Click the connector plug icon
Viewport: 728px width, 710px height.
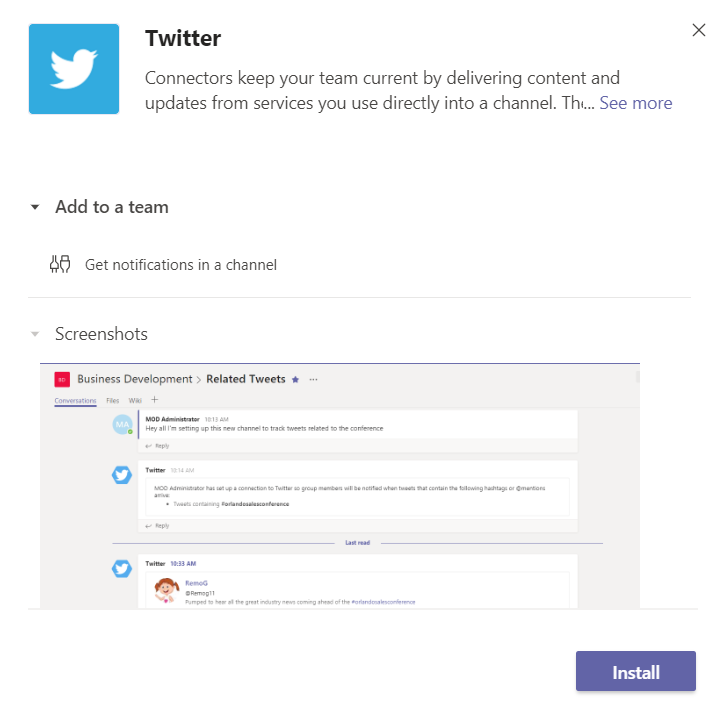(60, 265)
